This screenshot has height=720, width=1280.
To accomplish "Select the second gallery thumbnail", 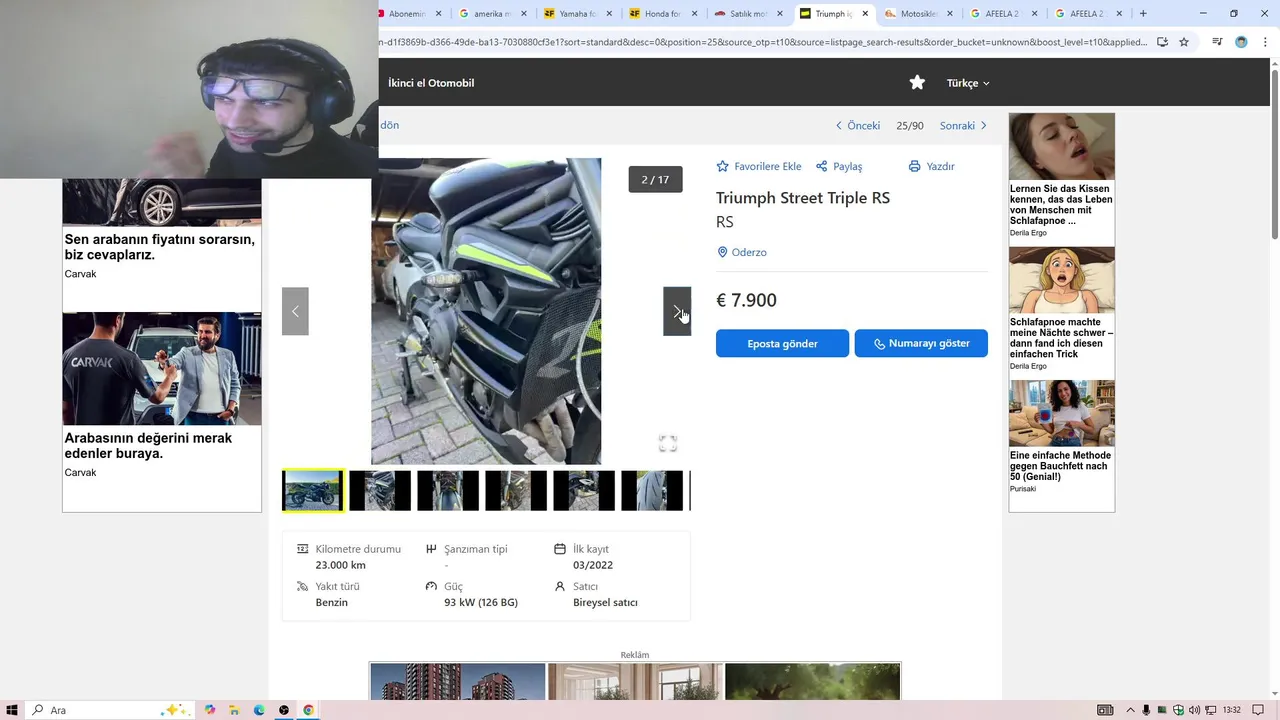I will point(380,491).
